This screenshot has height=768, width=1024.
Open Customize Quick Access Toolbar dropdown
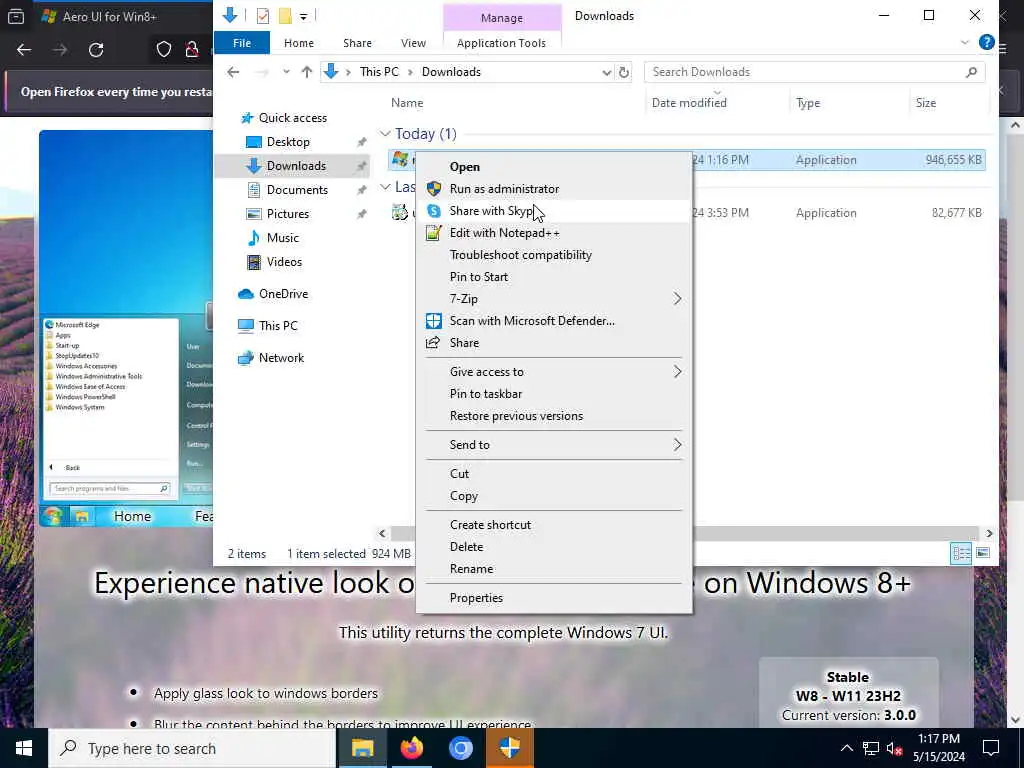(304, 16)
